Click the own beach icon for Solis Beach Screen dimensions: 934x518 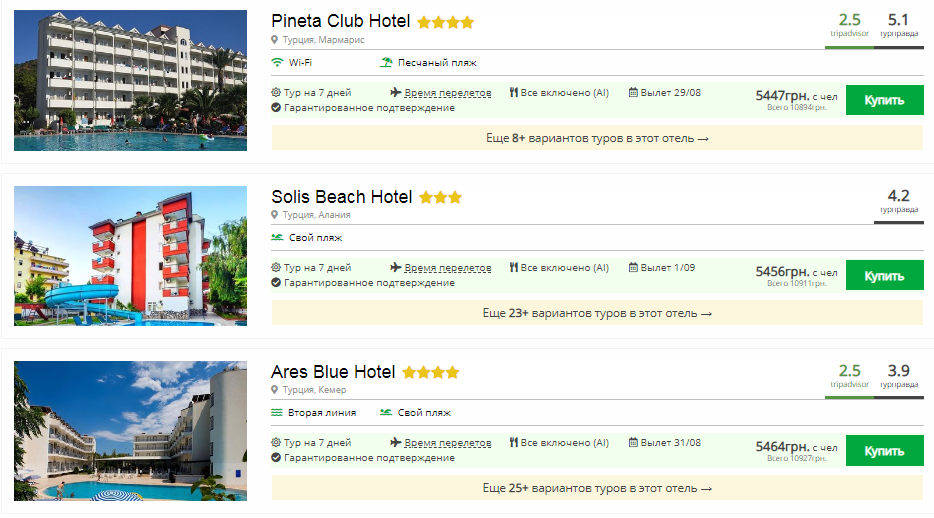coord(277,238)
